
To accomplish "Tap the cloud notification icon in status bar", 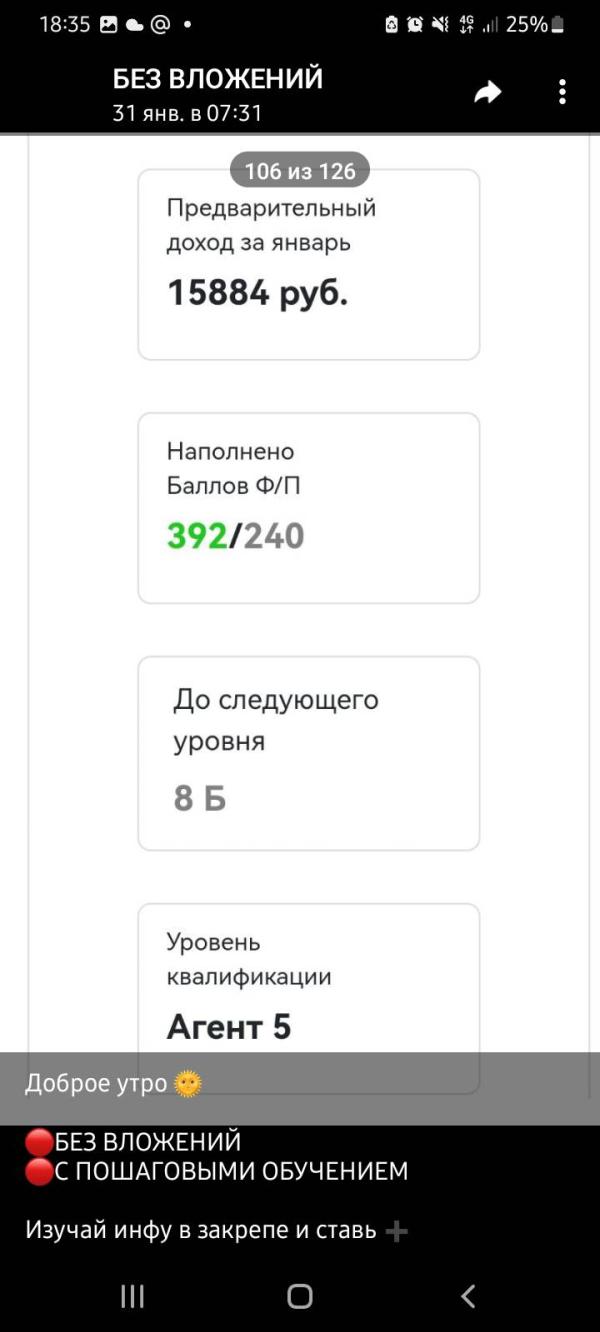I will pos(134,25).
